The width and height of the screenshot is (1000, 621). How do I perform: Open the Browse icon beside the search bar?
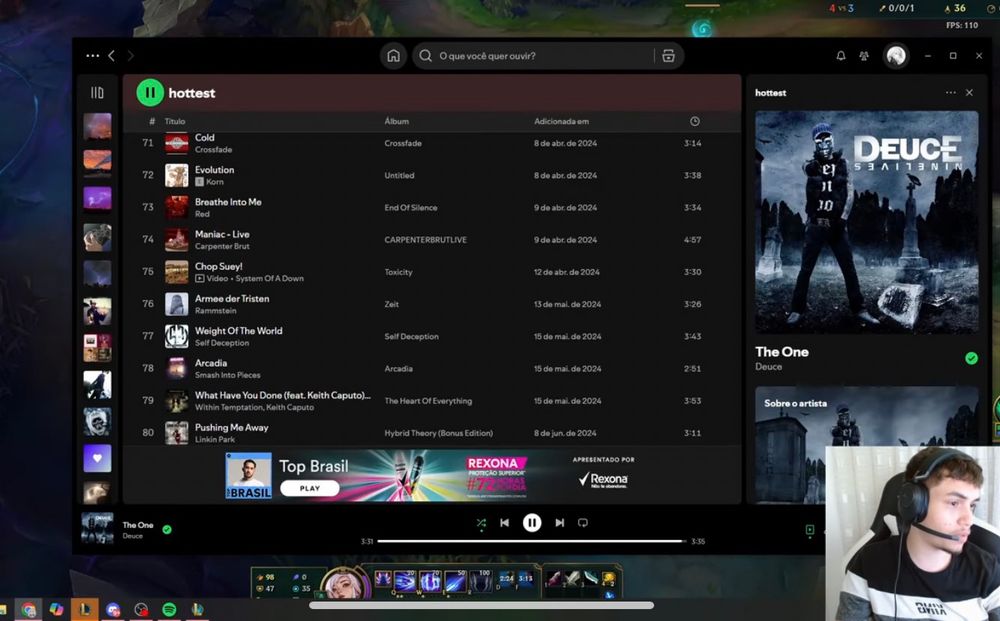668,56
